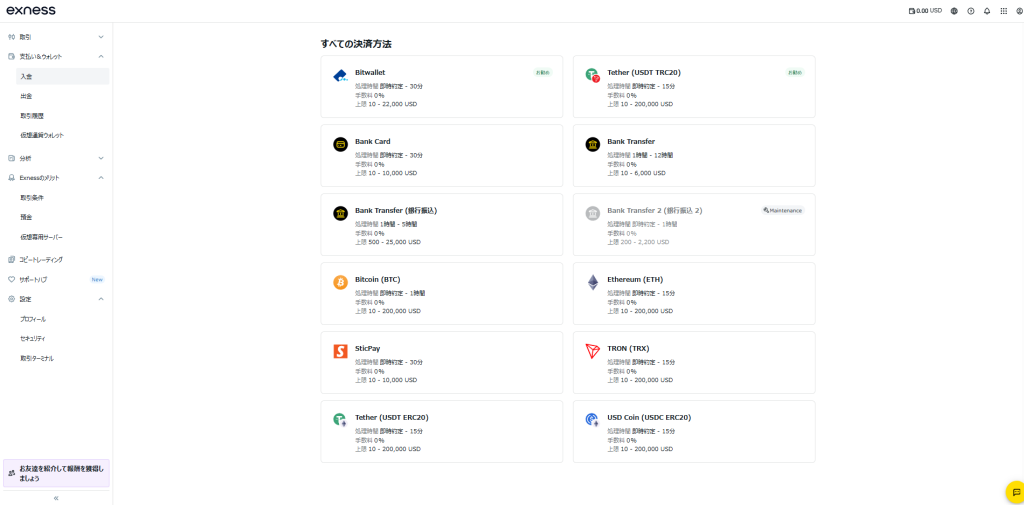Select 出金 in the sidebar

pos(63,96)
